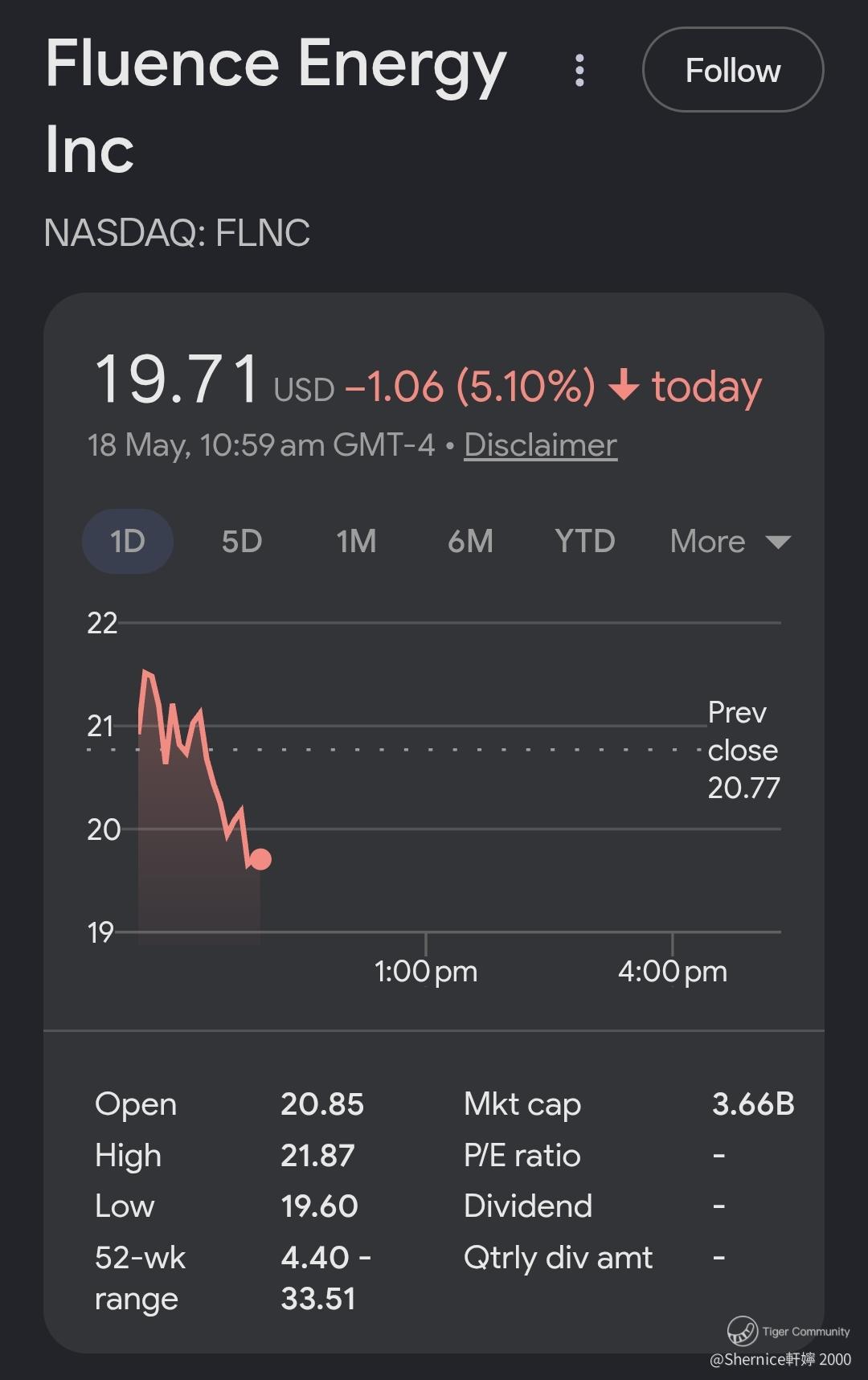868x1380 pixels.
Task: Click the NASDAQ: FLNC ticker text
Action: pyautogui.click(x=177, y=233)
